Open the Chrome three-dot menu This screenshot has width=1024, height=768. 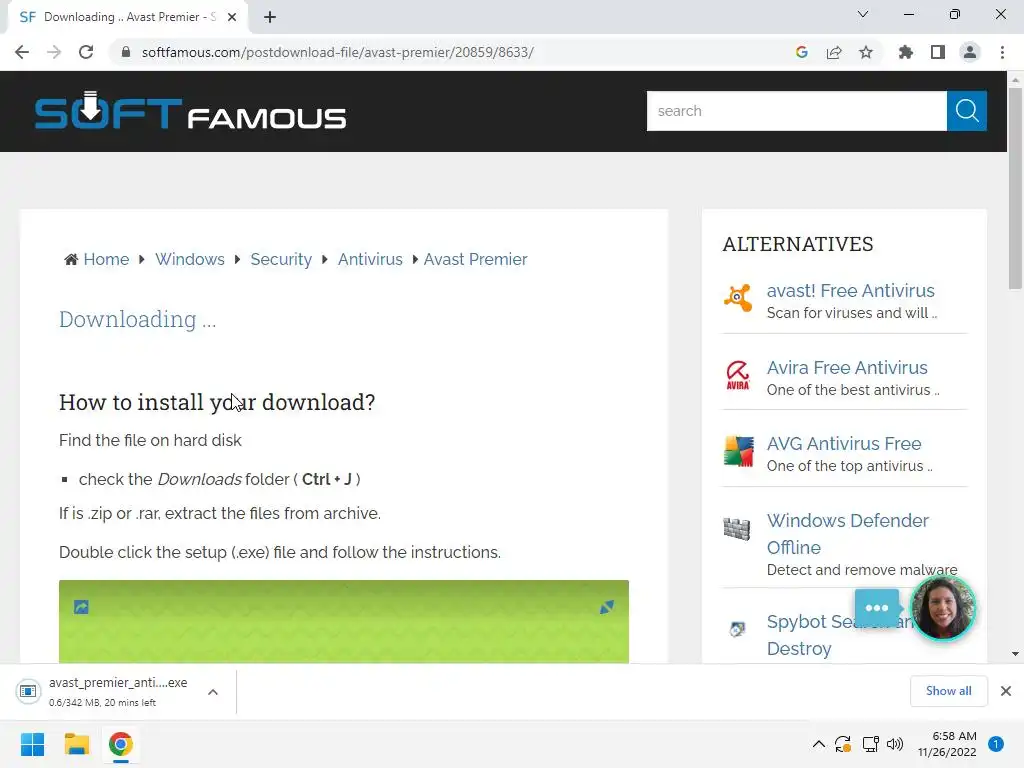[x=1002, y=52]
